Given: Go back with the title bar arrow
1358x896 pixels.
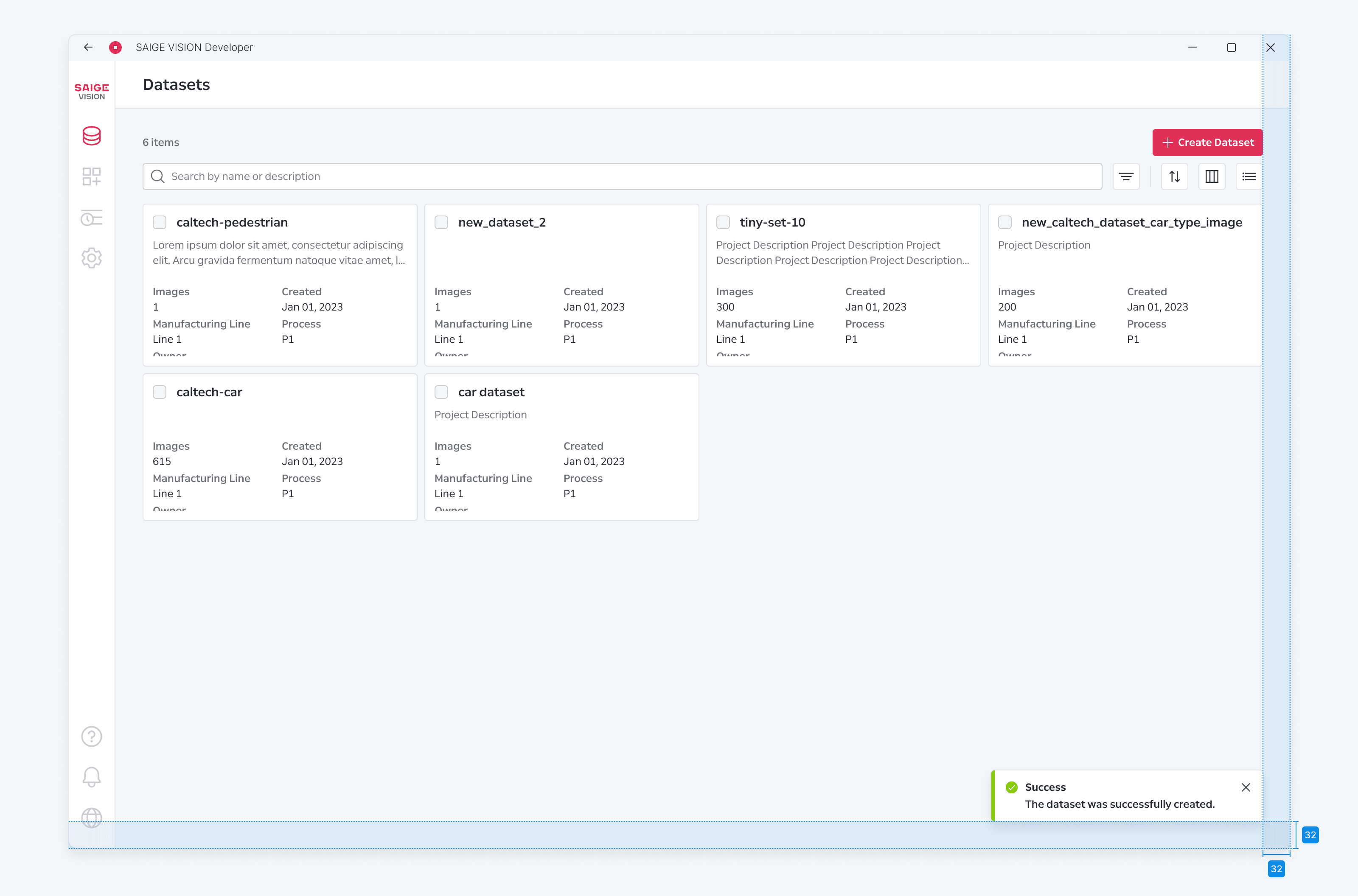Looking at the screenshot, I should 88,48.
